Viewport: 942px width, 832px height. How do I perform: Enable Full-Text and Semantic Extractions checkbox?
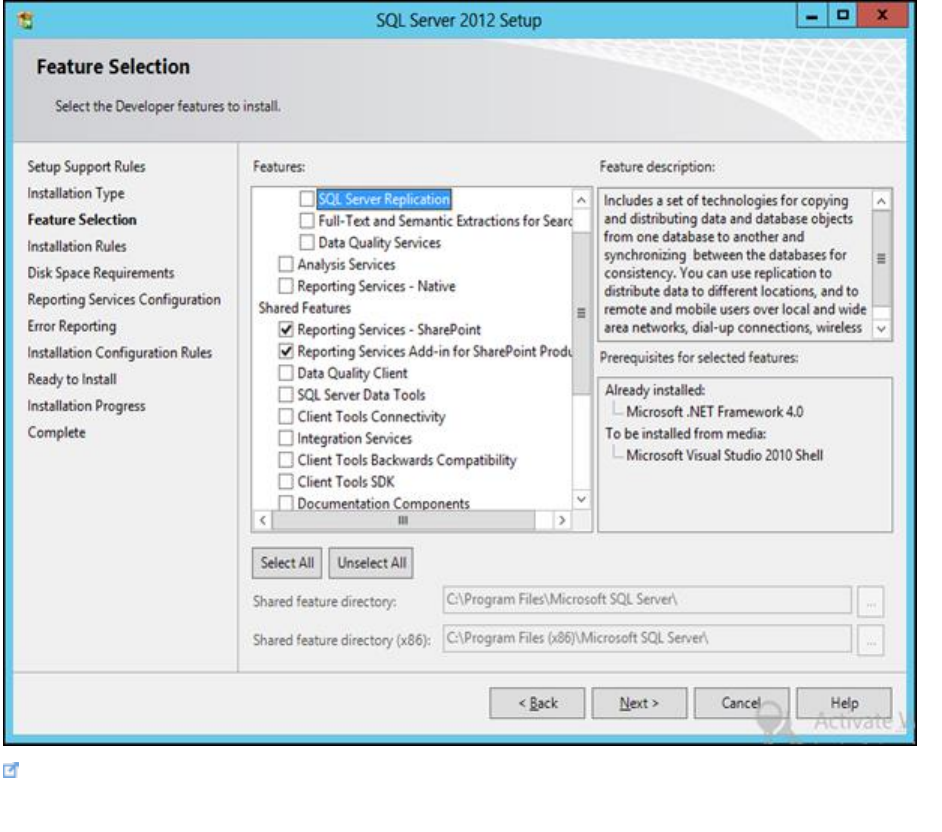pos(306,220)
